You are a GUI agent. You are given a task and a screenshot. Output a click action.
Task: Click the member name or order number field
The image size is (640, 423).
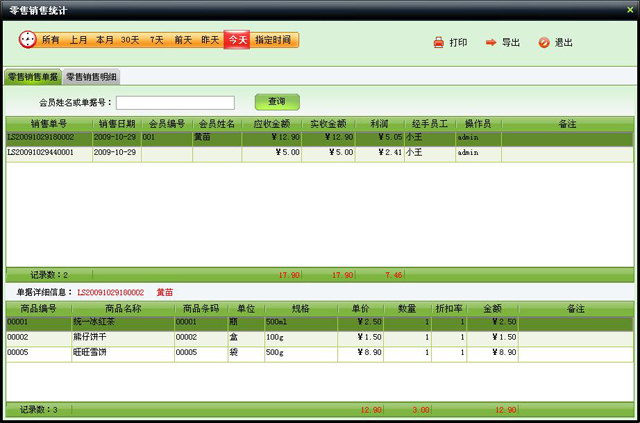click(x=175, y=102)
